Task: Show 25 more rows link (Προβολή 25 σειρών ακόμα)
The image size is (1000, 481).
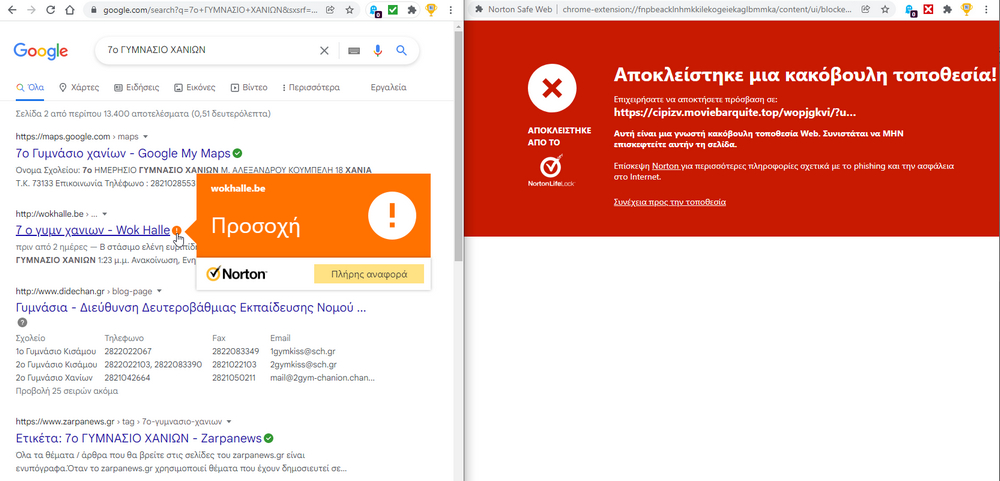Action: point(66,391)
